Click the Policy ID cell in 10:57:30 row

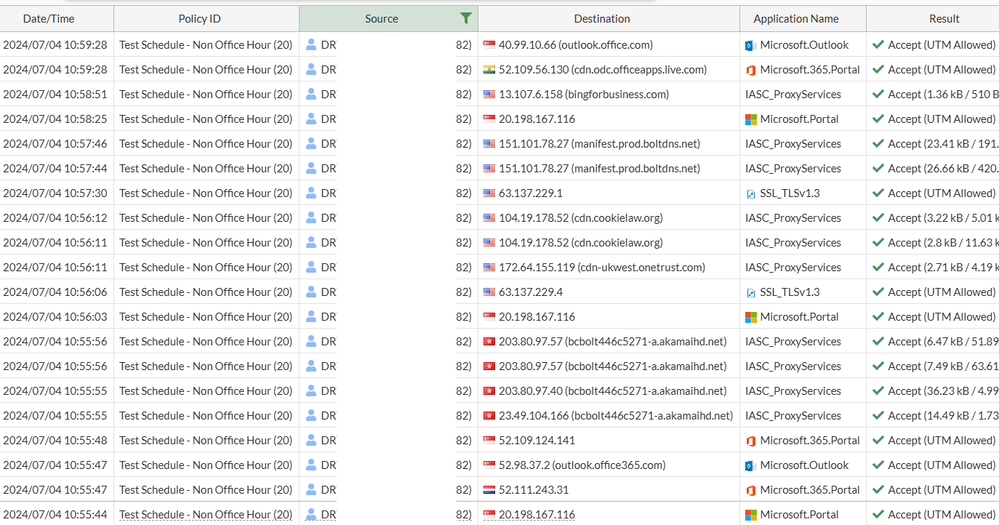pyautogui.click(x=206, y=193)
